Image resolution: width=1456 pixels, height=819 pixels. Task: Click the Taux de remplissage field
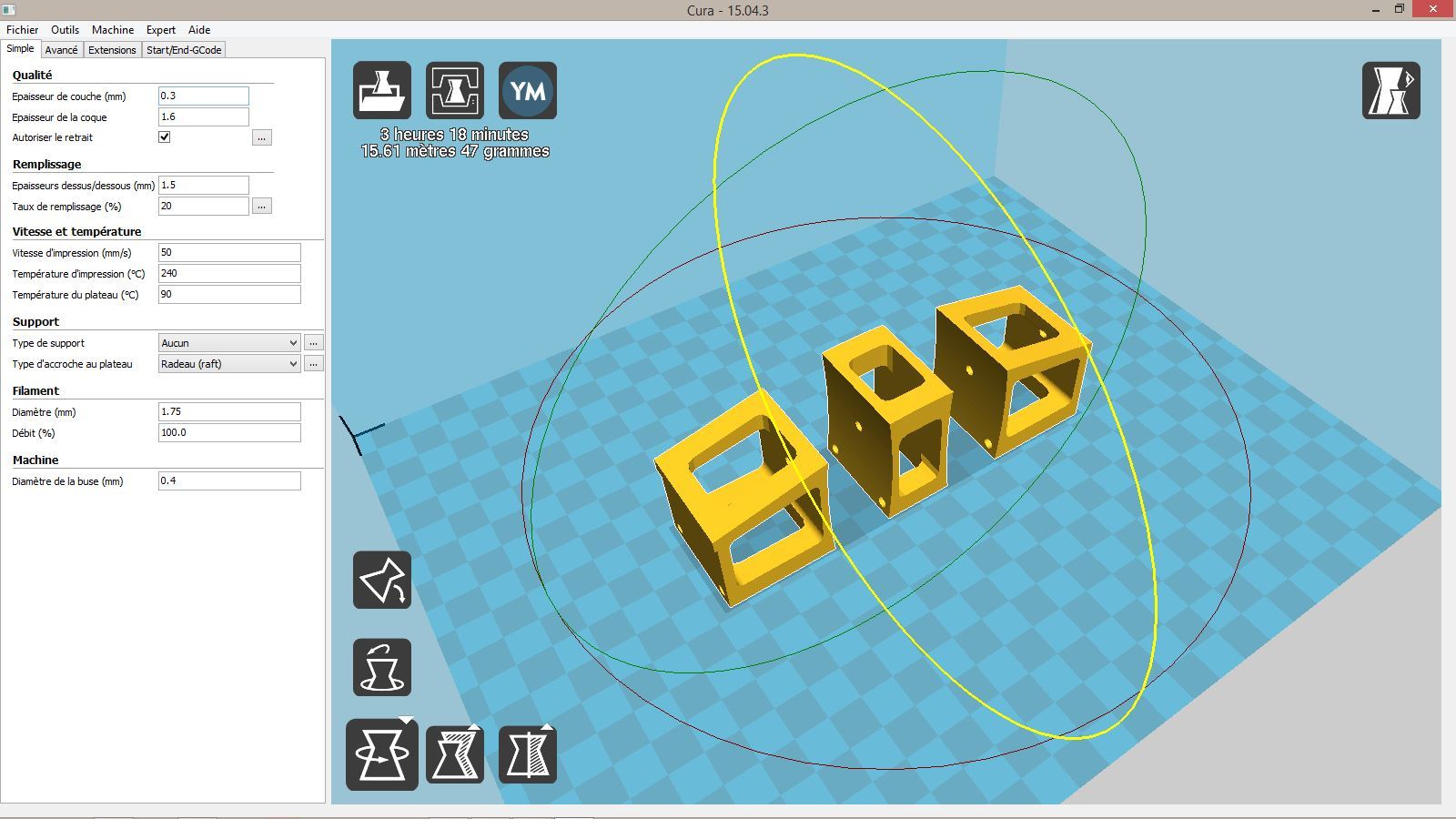click(204, 207)
